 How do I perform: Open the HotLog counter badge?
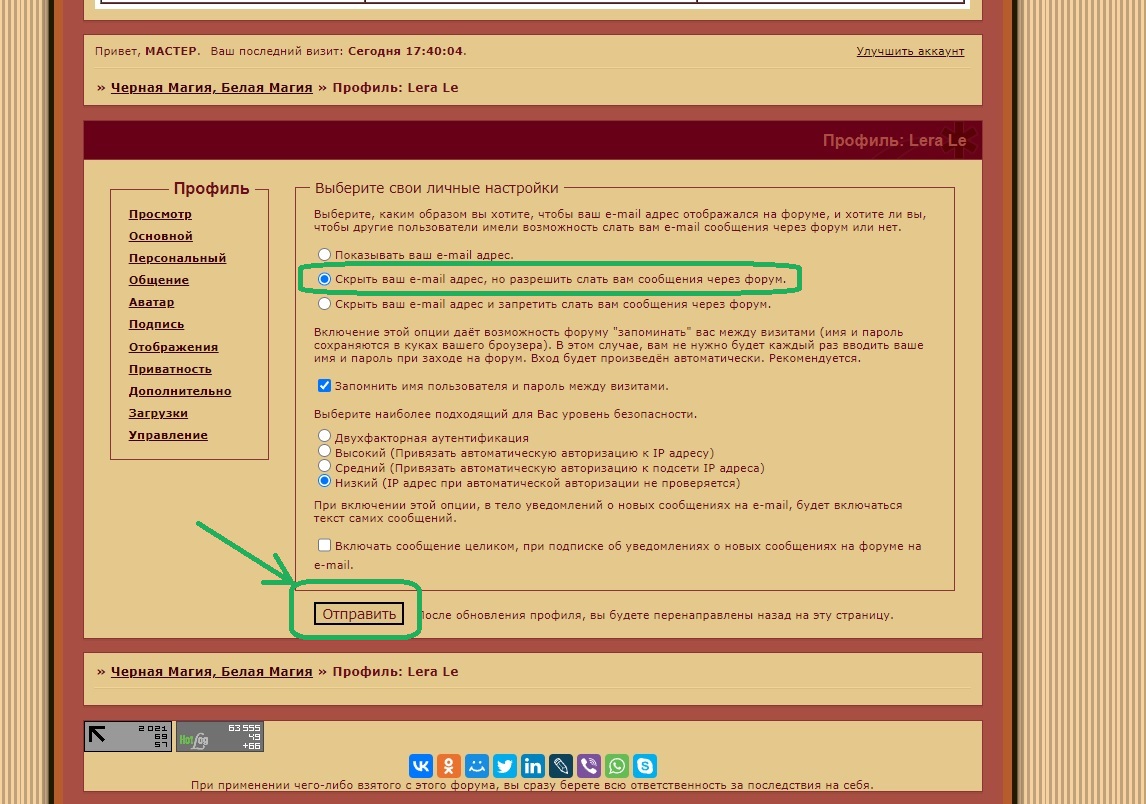point(220,736)
